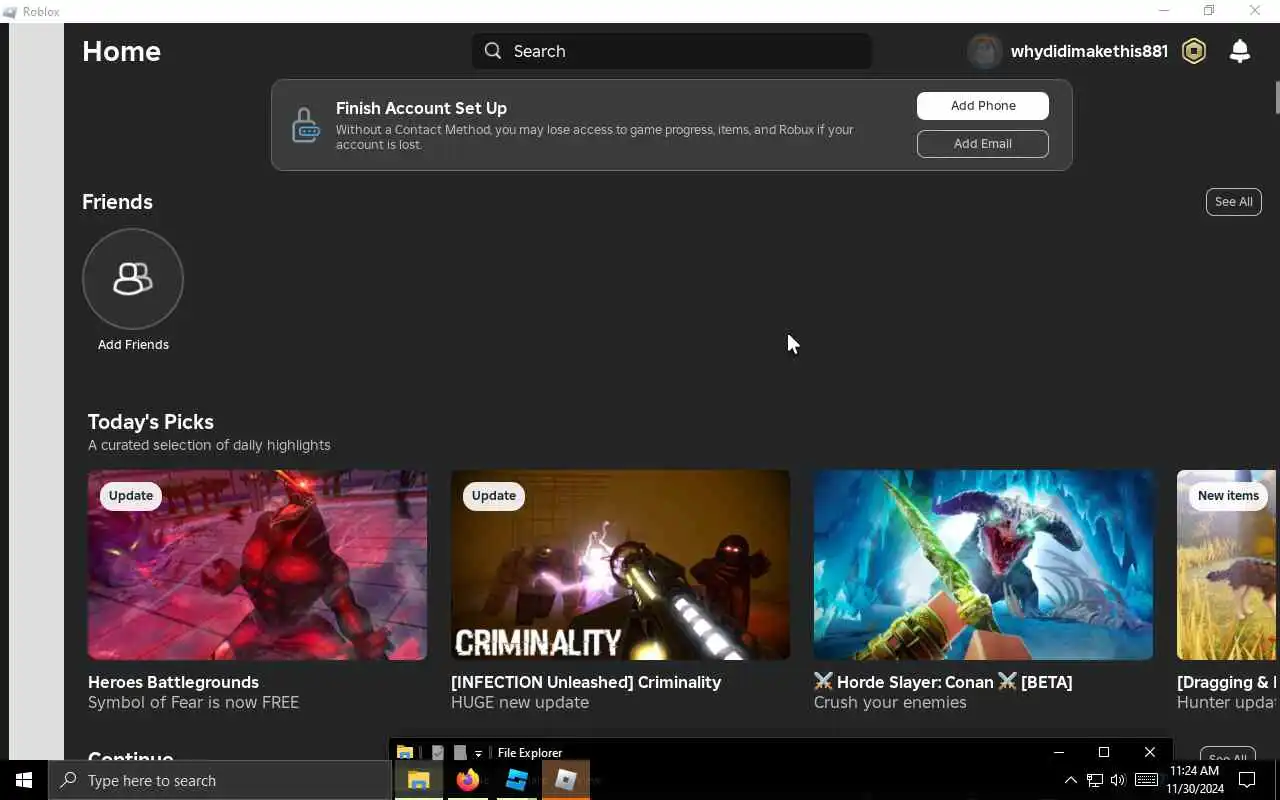The image size is (1280, 800).
Task: Click the Home page heading
Action: [121, 51]
